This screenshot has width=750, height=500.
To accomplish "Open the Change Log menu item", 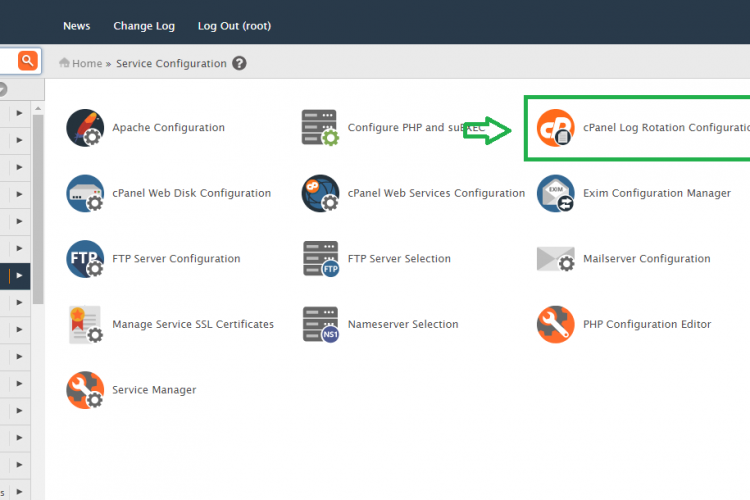I will tap(144, 26).
